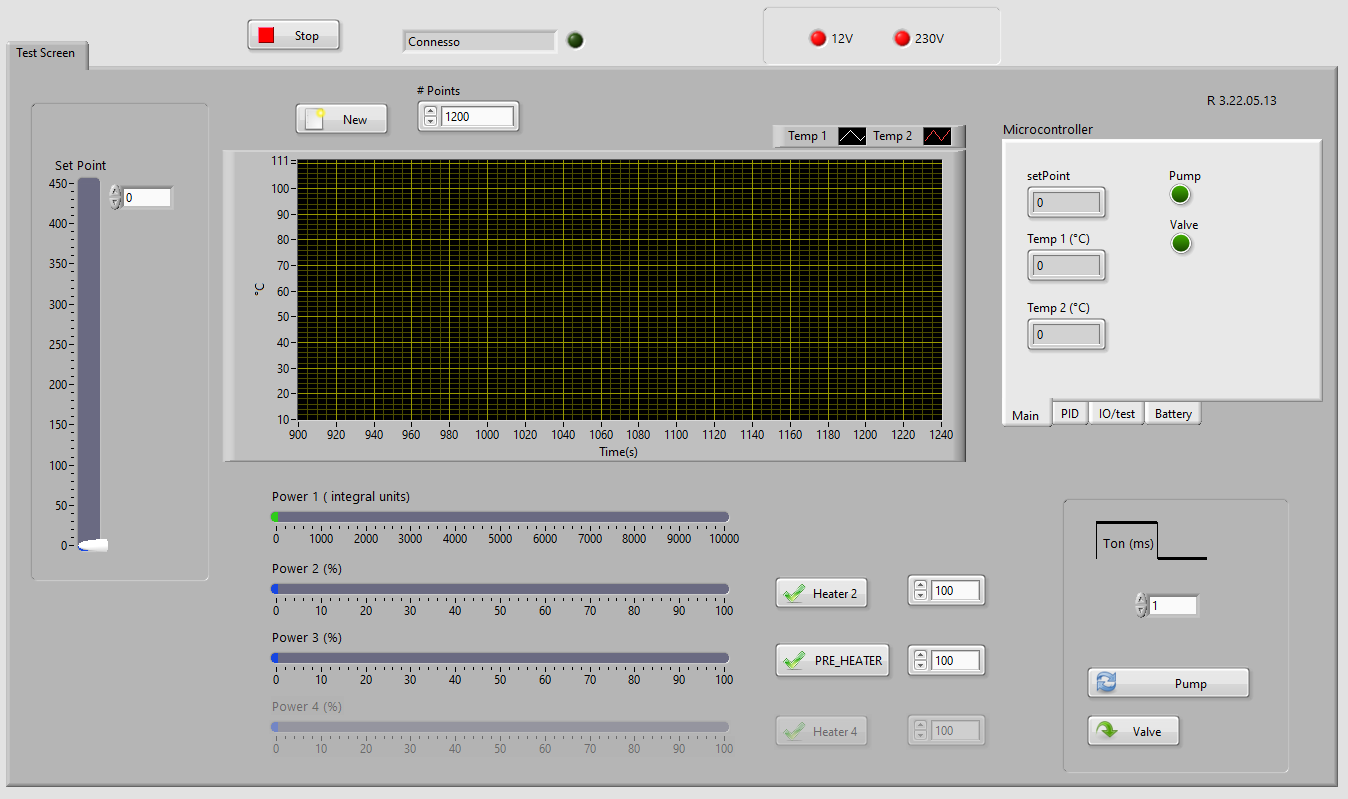
Task: Open the Battery tab
Action: [x=1173, y=414]
